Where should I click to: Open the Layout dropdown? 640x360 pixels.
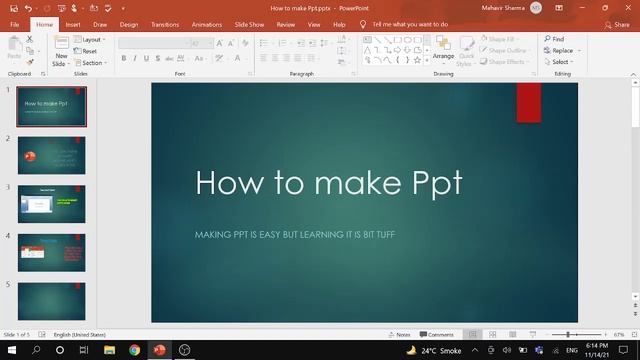coord(90,40)
